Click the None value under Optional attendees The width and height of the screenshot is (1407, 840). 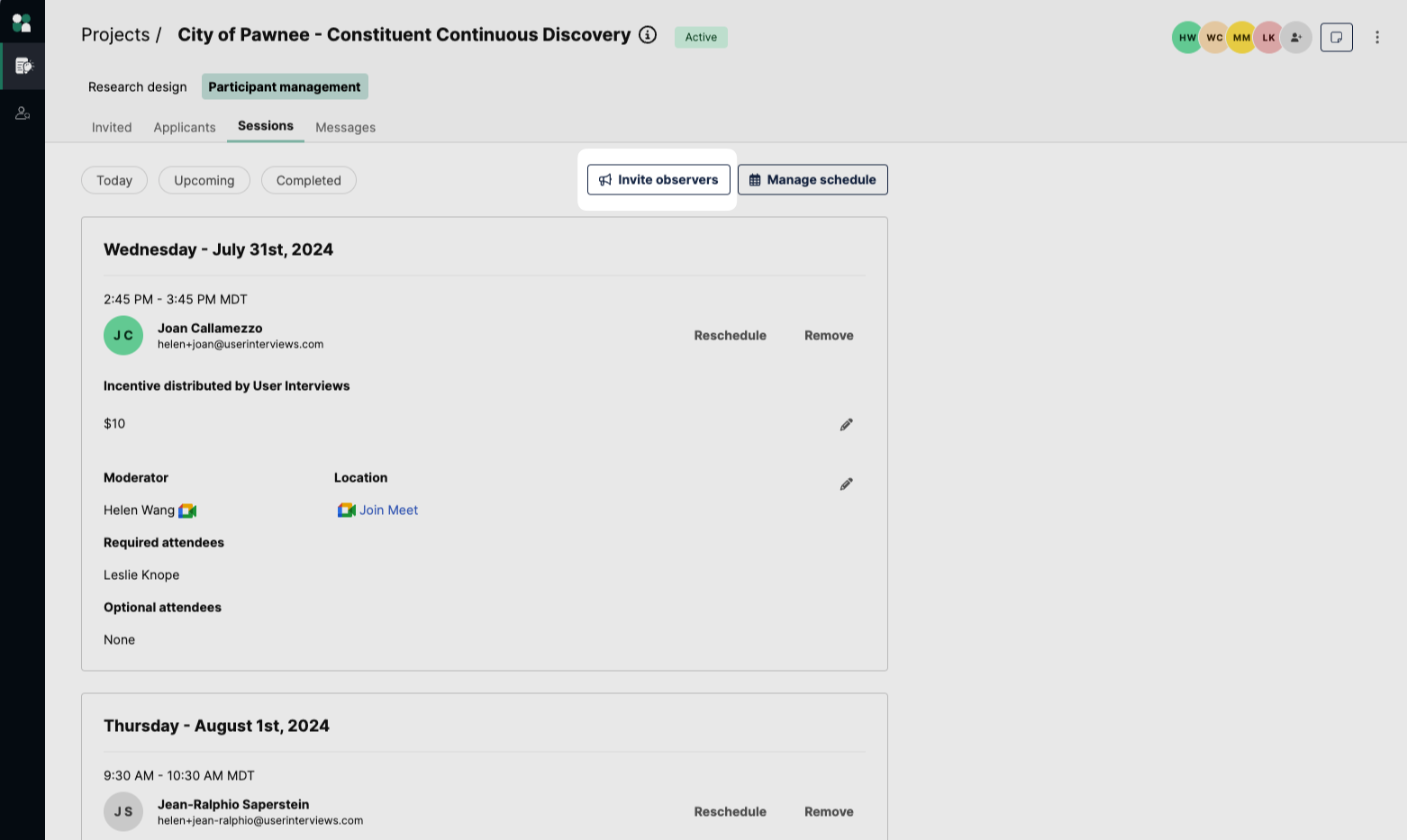[119, 639]
